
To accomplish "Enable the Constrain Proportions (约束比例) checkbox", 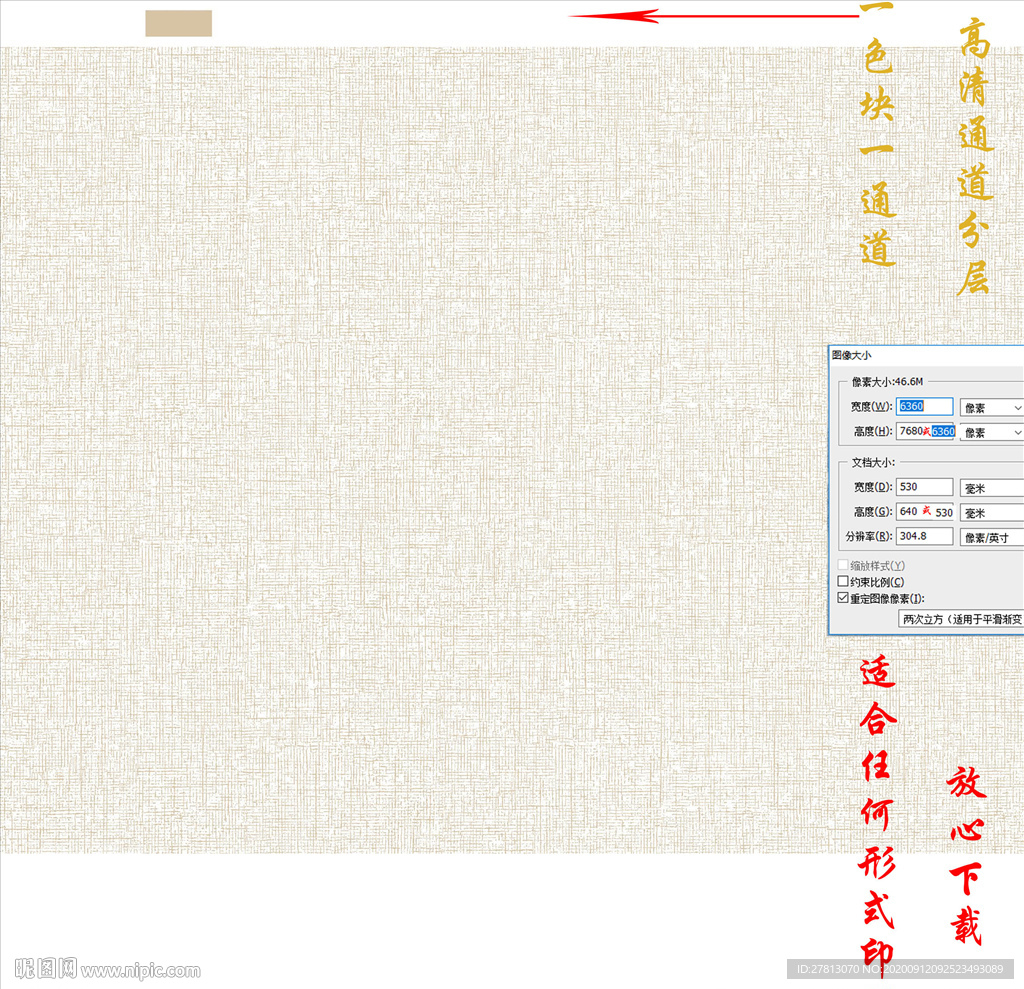I will [843, 581].
